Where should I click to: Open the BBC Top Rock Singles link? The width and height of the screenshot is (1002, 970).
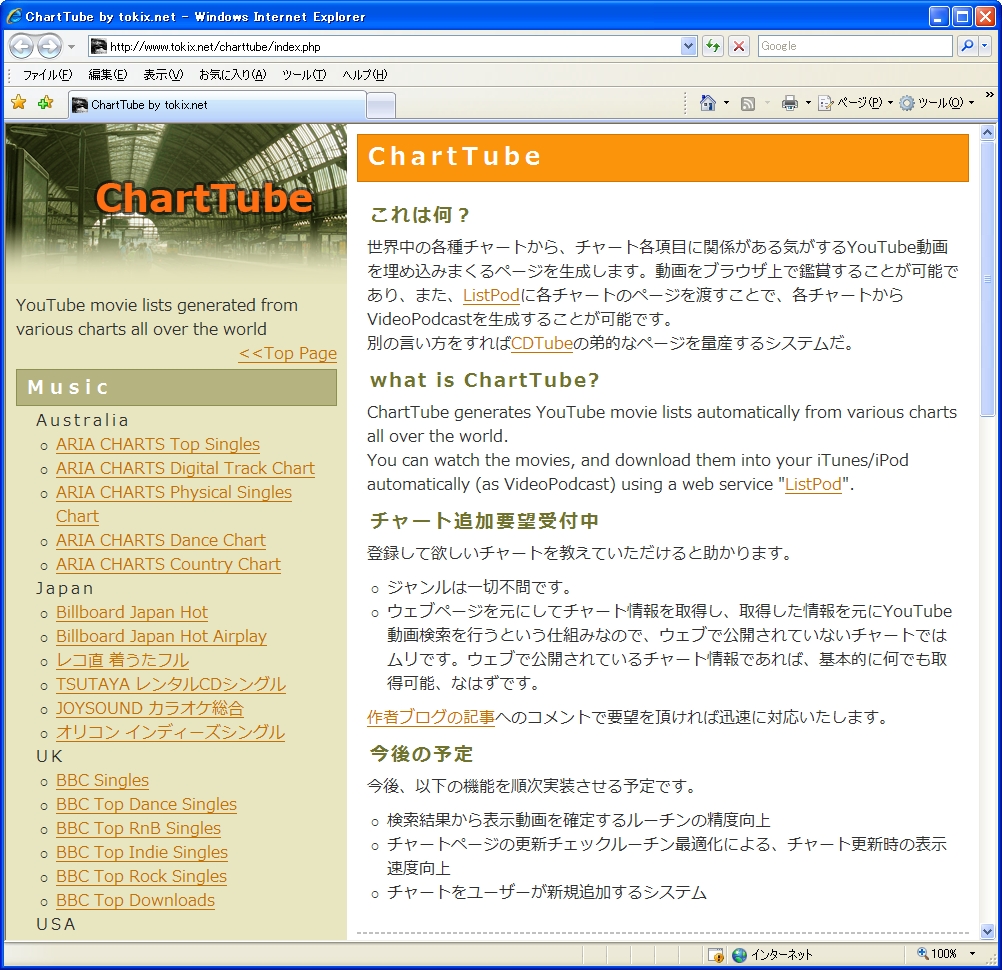pos(141,876)
